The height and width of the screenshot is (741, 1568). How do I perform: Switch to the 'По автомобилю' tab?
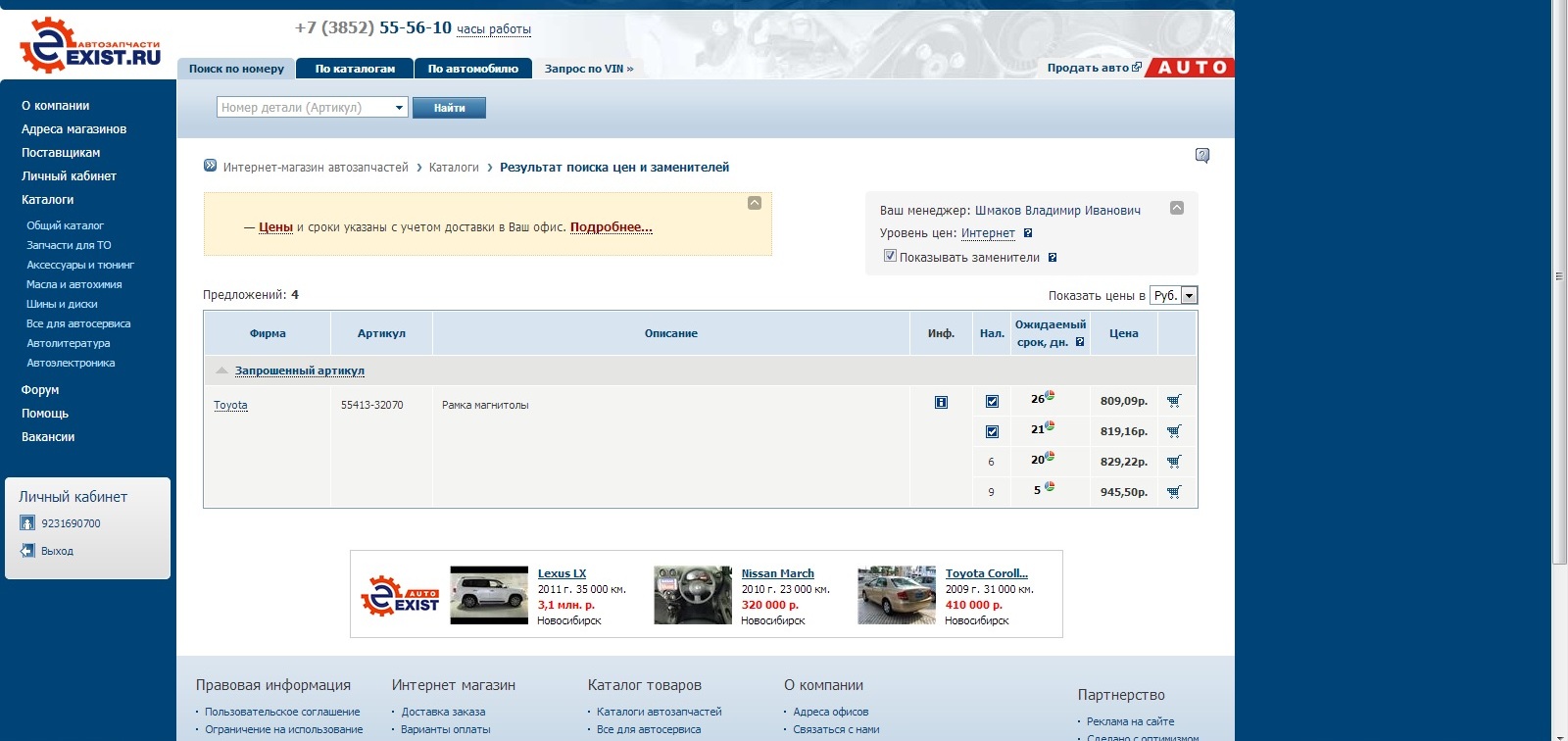(472, 69)
